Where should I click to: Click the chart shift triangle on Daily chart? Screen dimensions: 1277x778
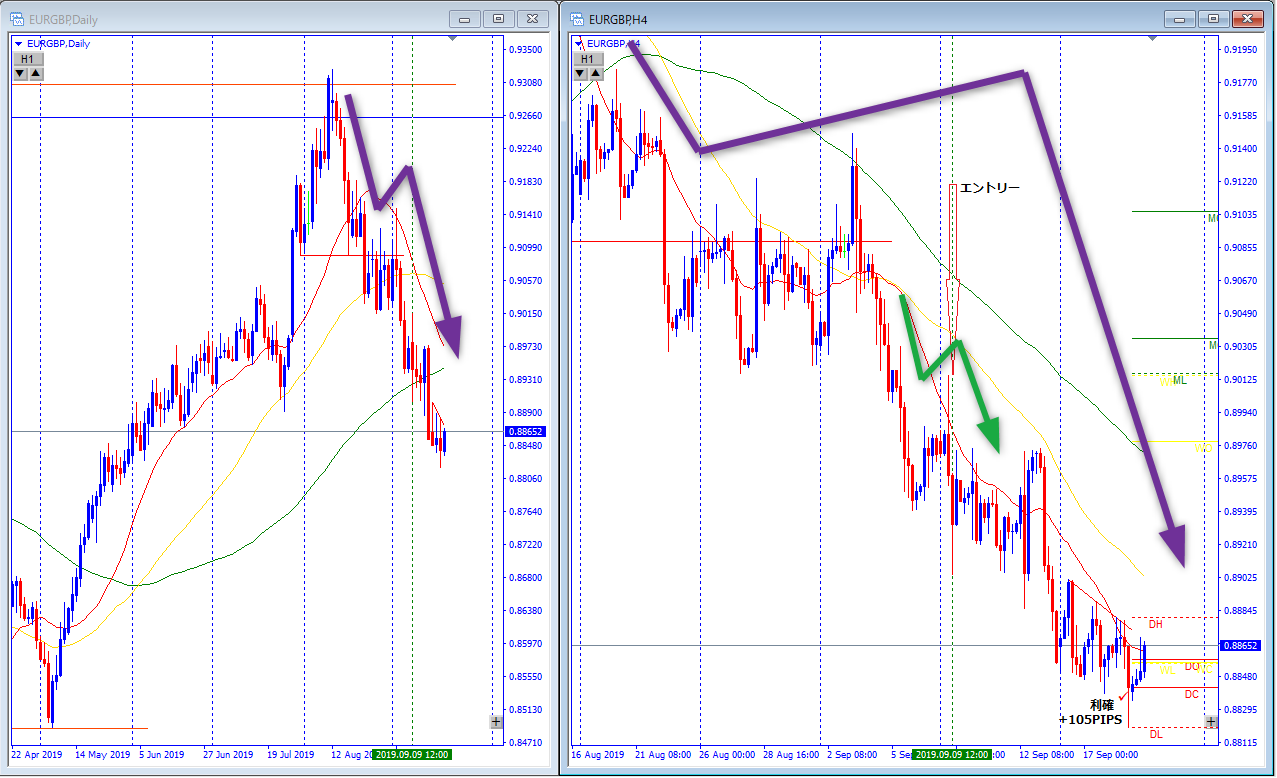[452, 38]
